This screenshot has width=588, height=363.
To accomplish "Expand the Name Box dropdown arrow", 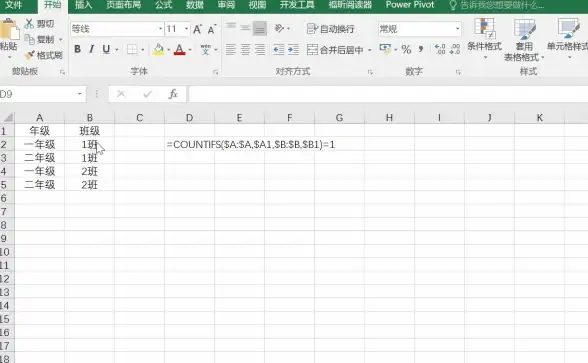I will tap(80, 94).
